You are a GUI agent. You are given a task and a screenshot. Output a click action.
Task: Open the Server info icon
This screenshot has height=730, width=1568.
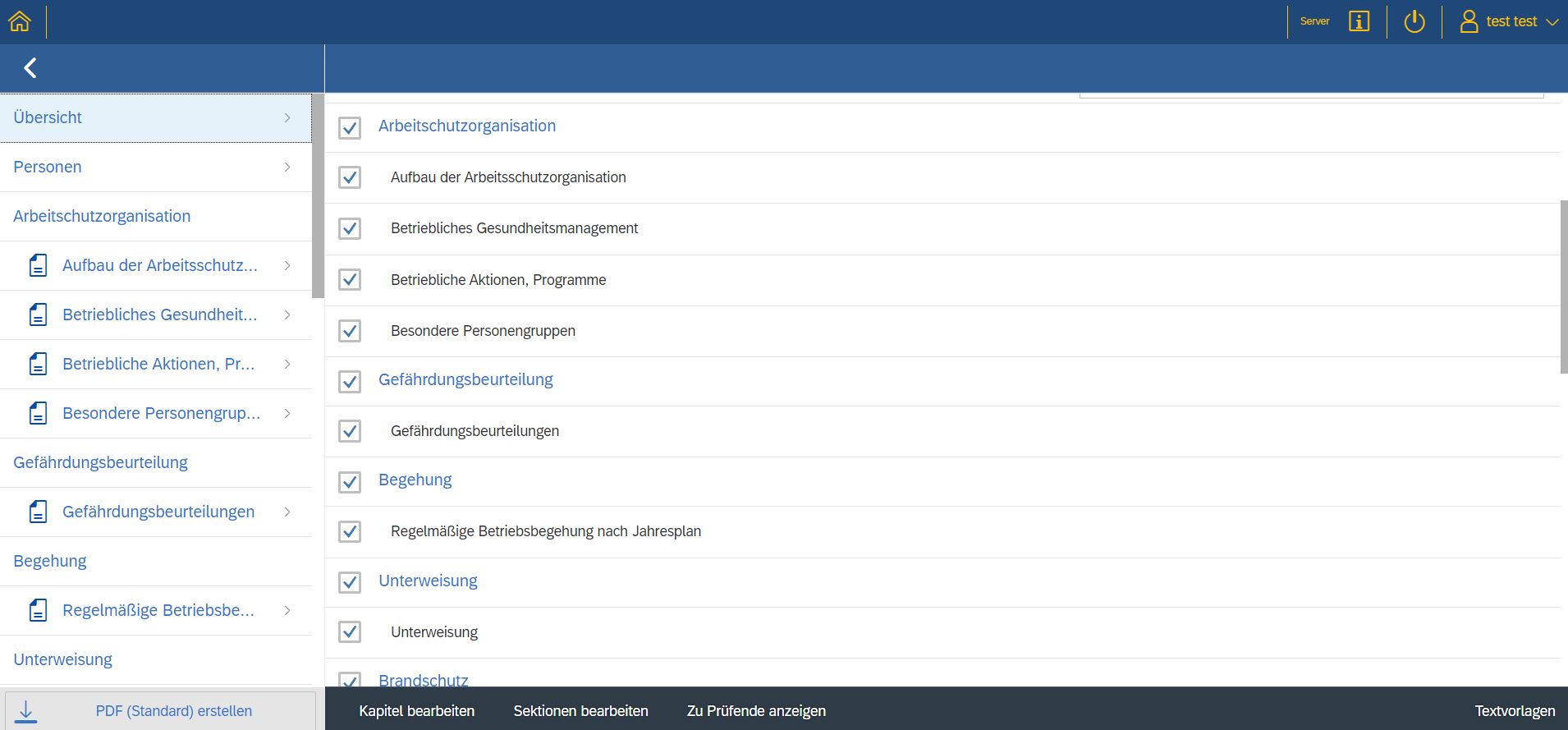click(x=1359, y=21)
